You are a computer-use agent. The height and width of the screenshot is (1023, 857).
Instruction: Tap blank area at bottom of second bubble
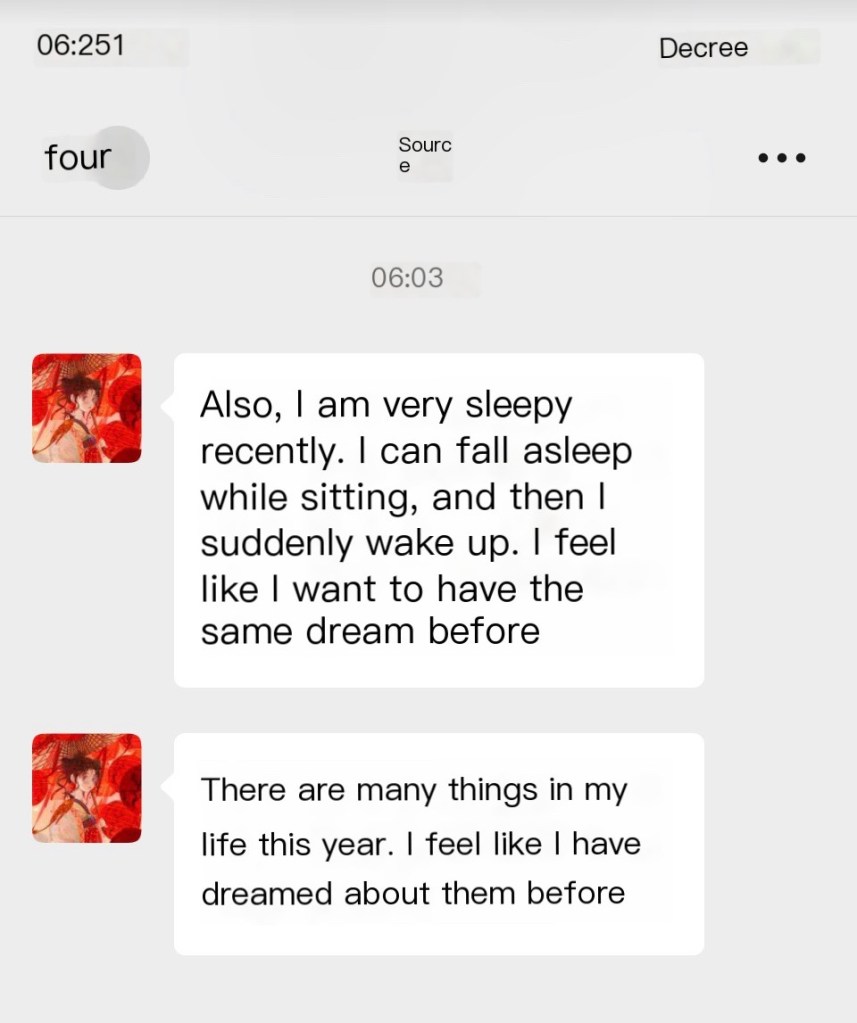click(440, 933)
